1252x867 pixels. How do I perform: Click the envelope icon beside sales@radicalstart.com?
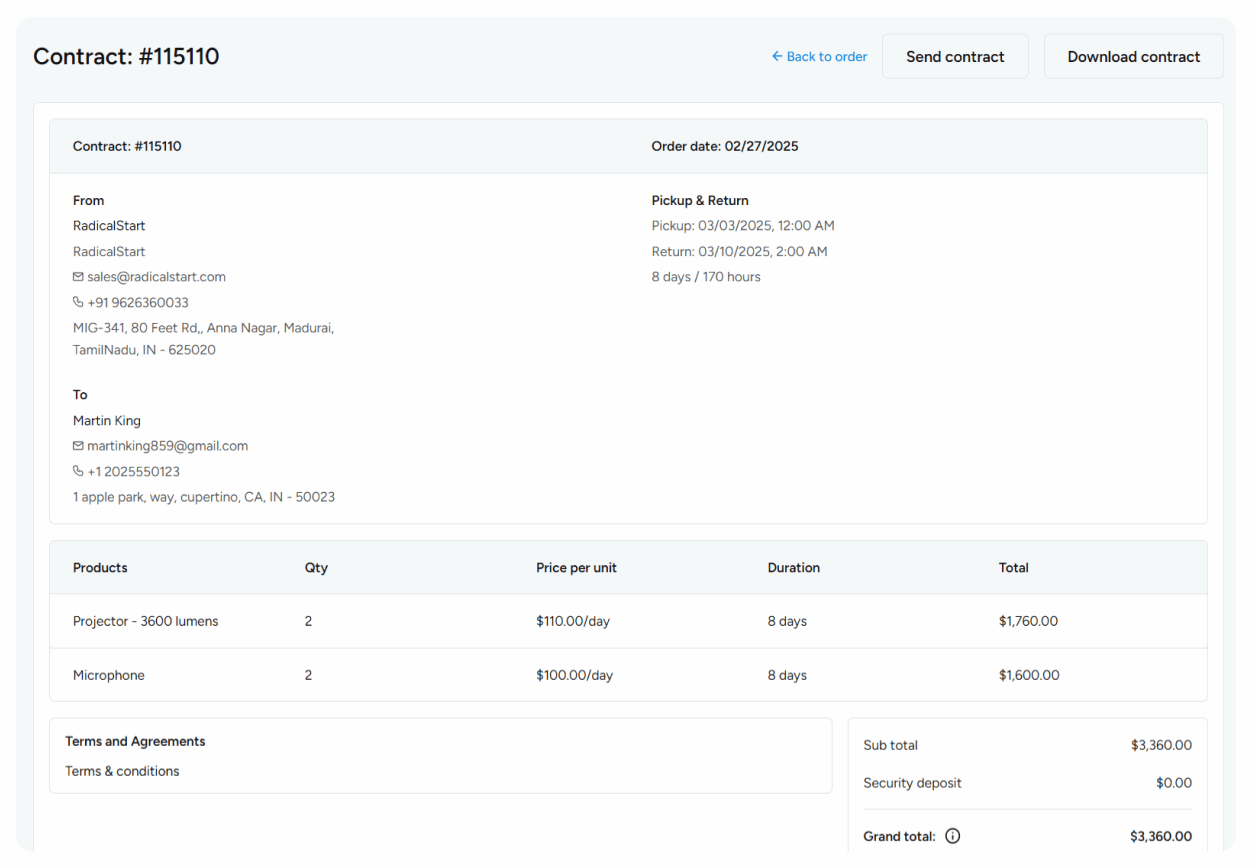point(77,276)
